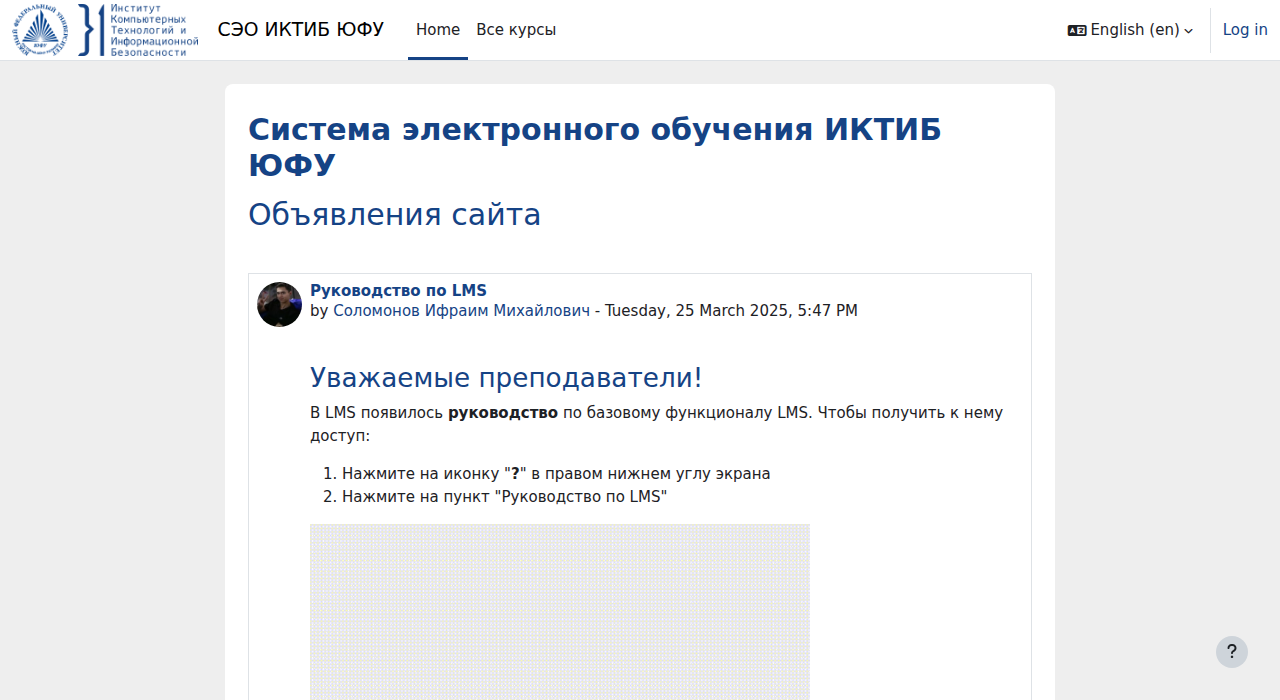Click step one text about the ? icon
The height and width of the screenshot is (700, 1280).
[556, 474]
